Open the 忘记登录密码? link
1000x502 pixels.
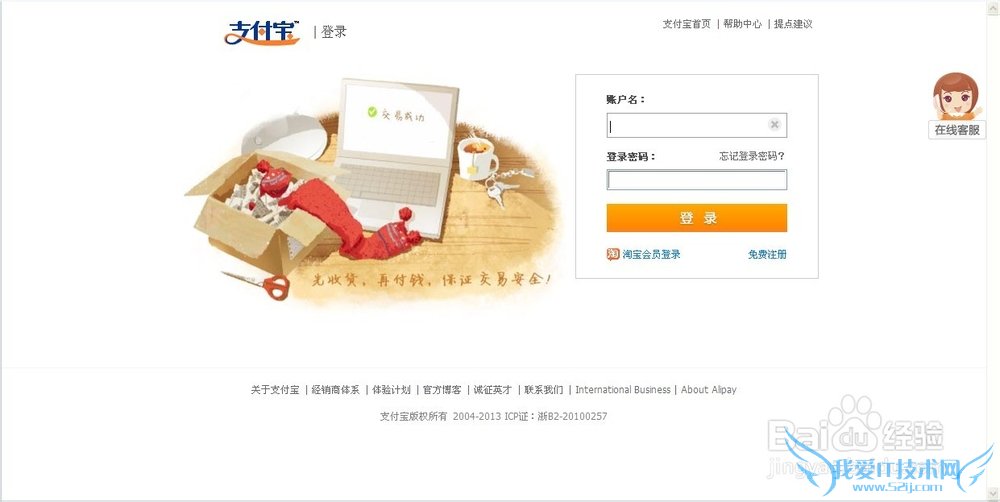pos(752,156)
